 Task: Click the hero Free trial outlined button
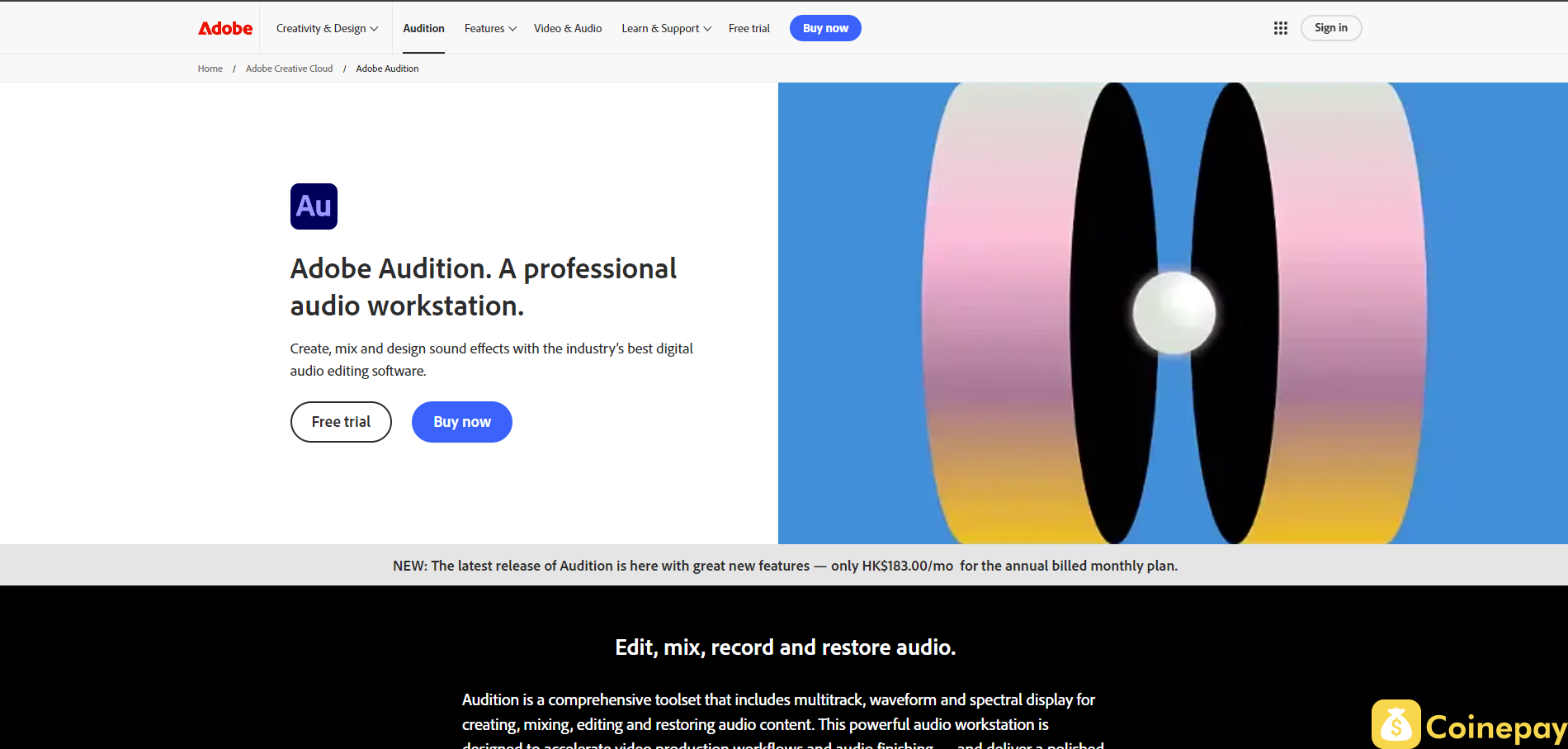coord(341,422)
